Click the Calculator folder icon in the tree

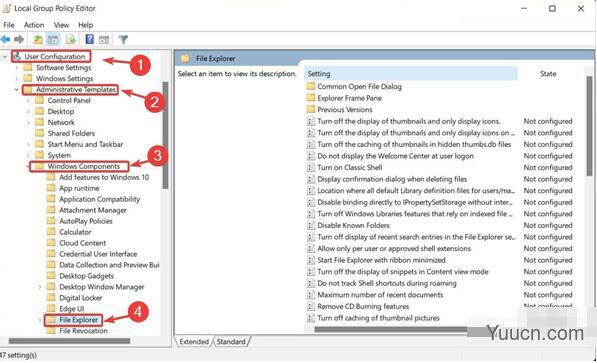(x=51, y=232)
